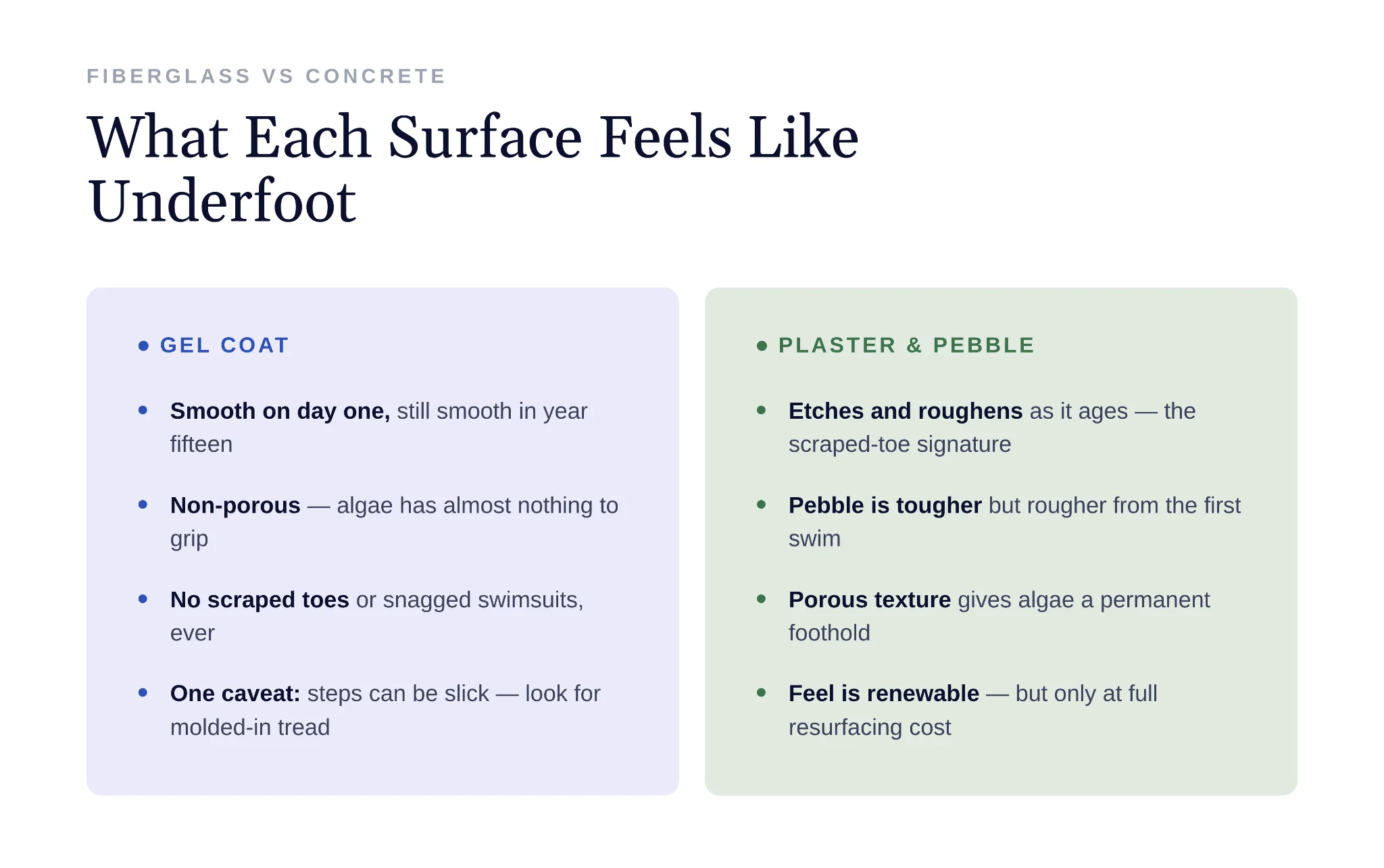Click the blue dot beside GEL COAT

click(x=143, y=346)
